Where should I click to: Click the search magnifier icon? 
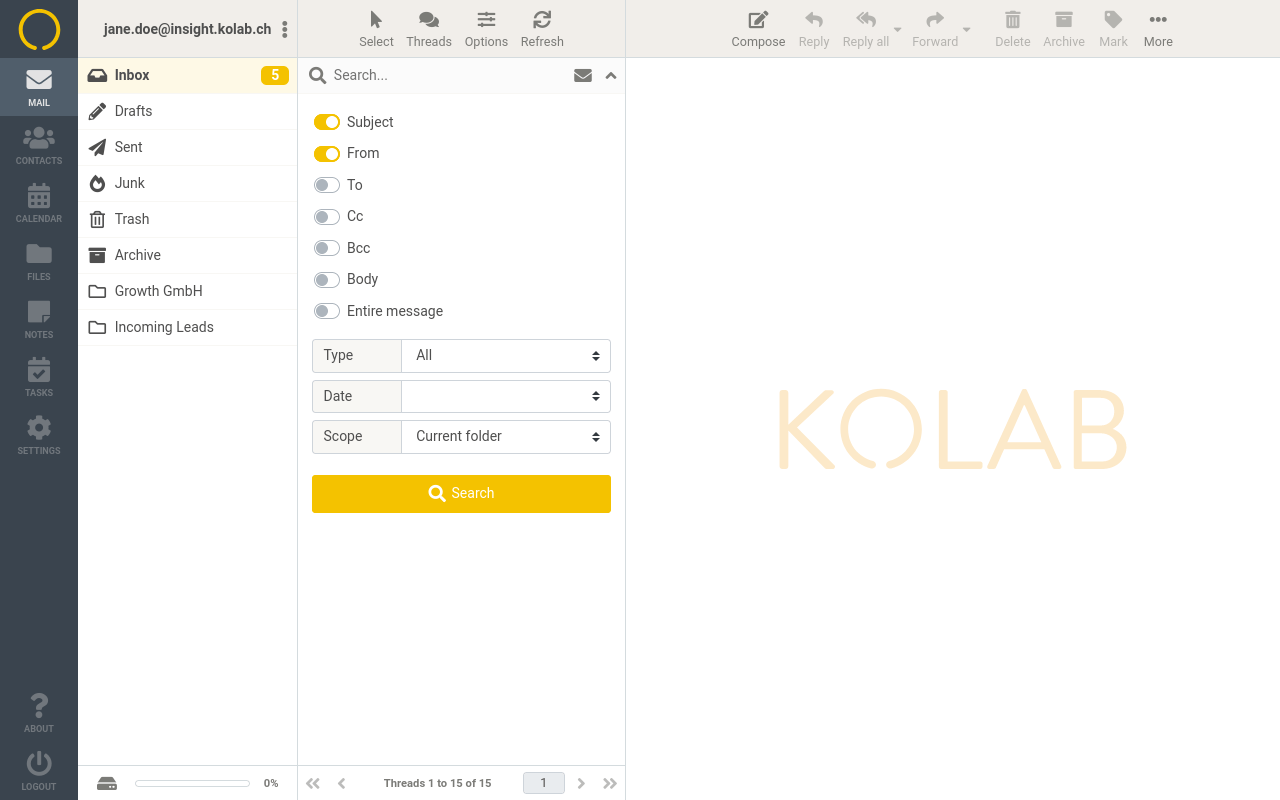click(x=317, y=75)
